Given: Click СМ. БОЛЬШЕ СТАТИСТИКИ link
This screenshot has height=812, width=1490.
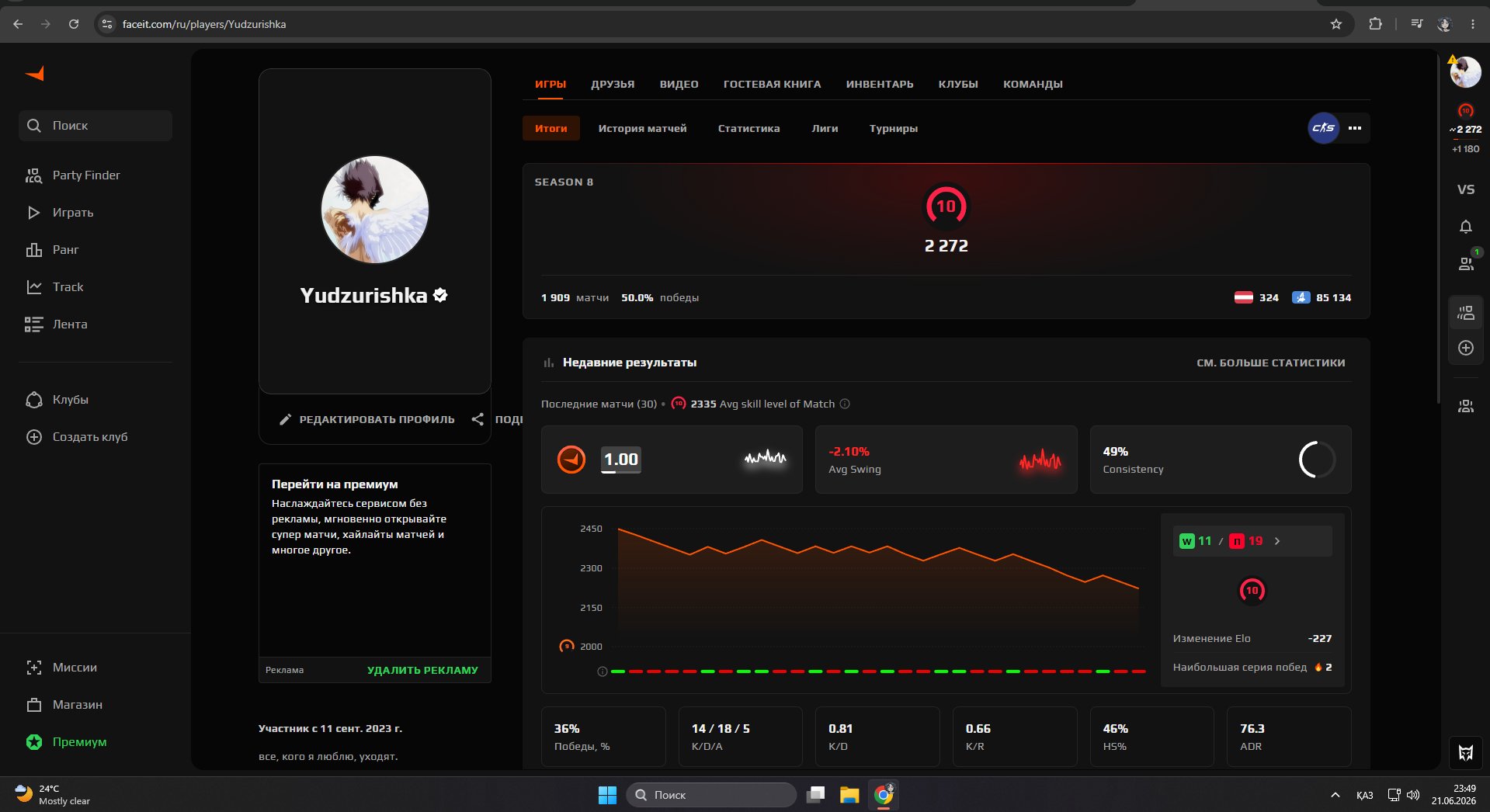Looking at the screenshot, I should tap(1270, 363).
